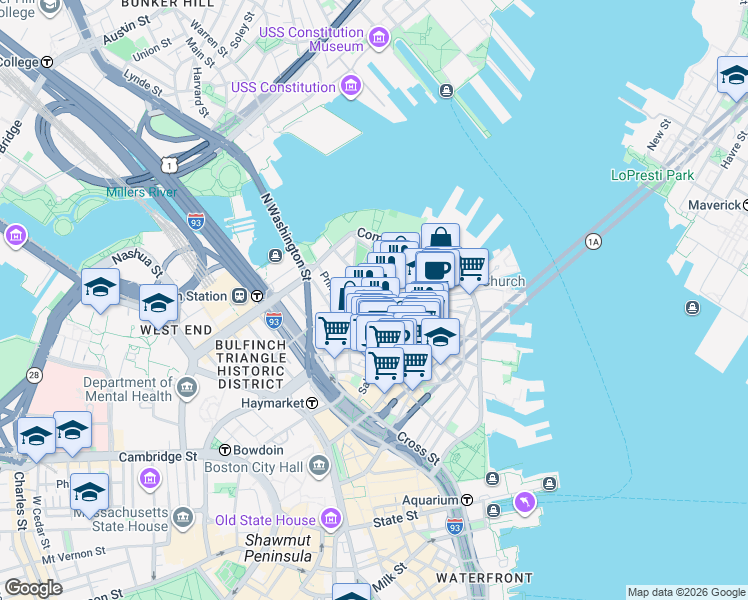
Task: Open the Old State House museum pin
Action: [331, 519]
